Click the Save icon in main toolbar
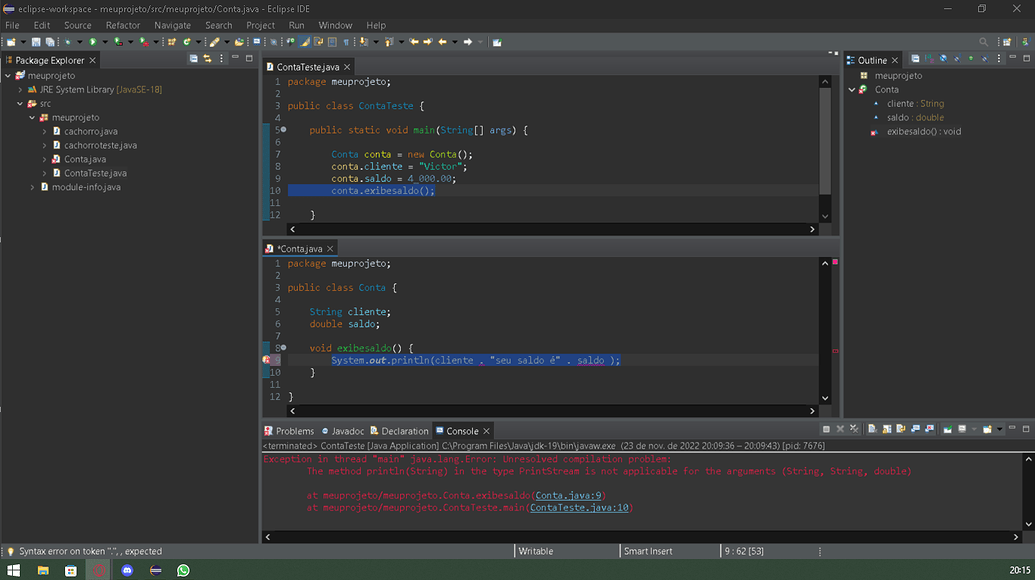Viewport: 1035px width, 580px height. (x=36, y=42)
